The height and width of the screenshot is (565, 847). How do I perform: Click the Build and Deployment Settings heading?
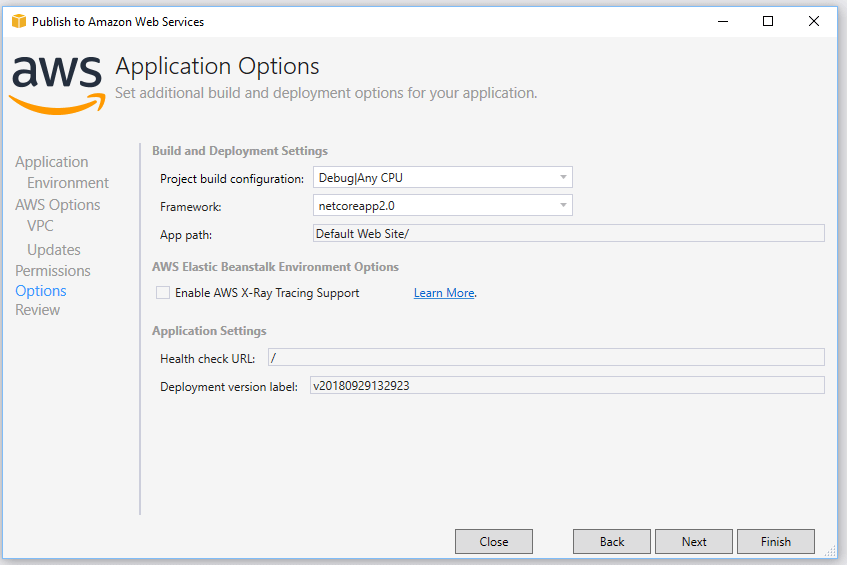[x=240, y=151]
